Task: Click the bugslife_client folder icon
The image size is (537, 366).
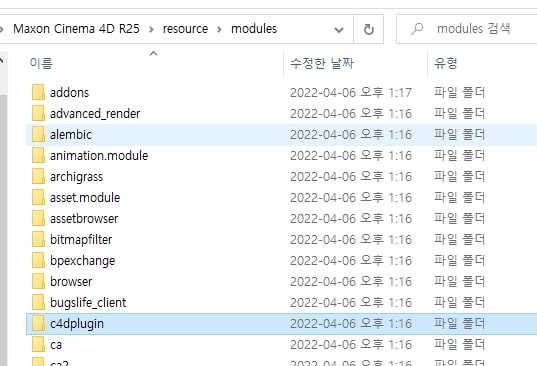Action: pos(38,303)
